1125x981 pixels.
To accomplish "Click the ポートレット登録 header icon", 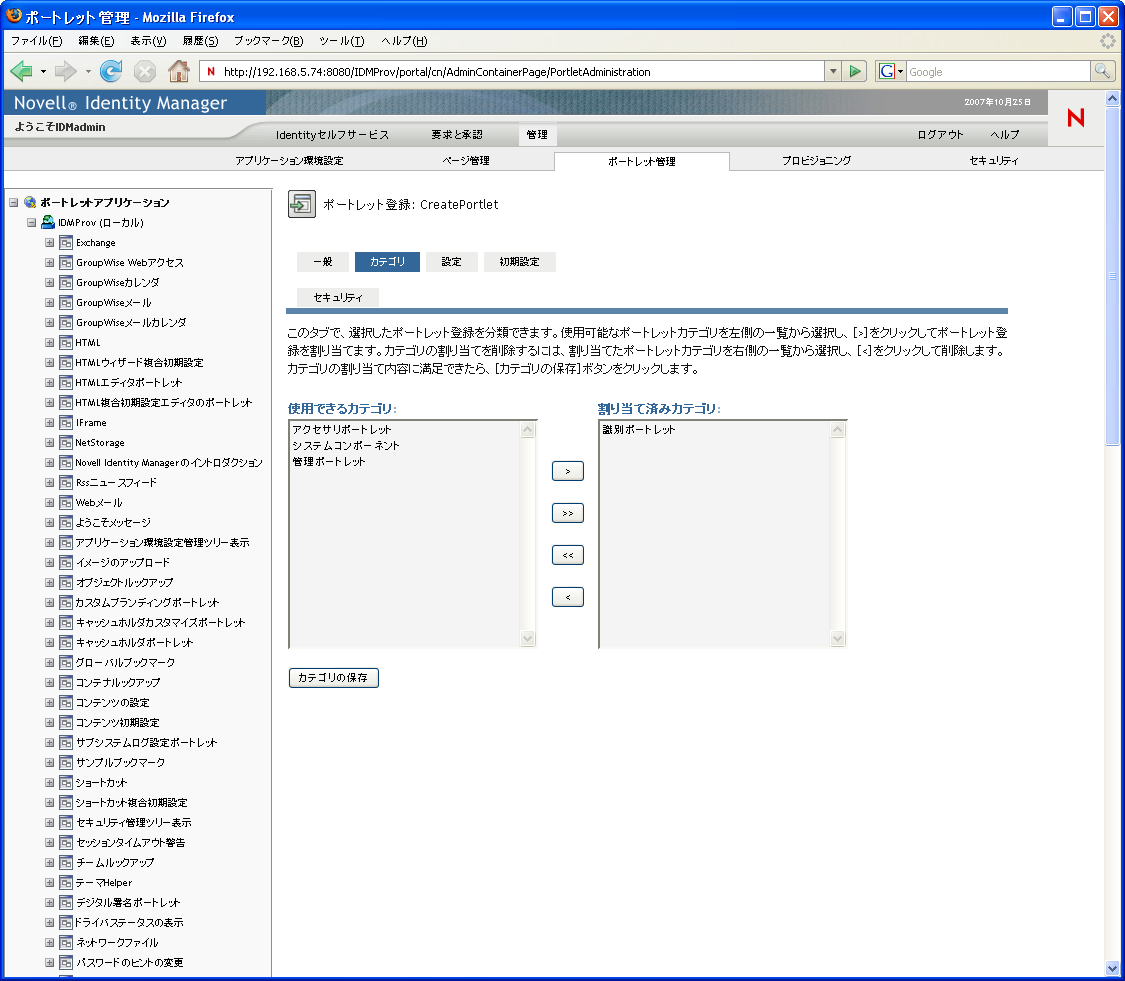I will (302, 204).
